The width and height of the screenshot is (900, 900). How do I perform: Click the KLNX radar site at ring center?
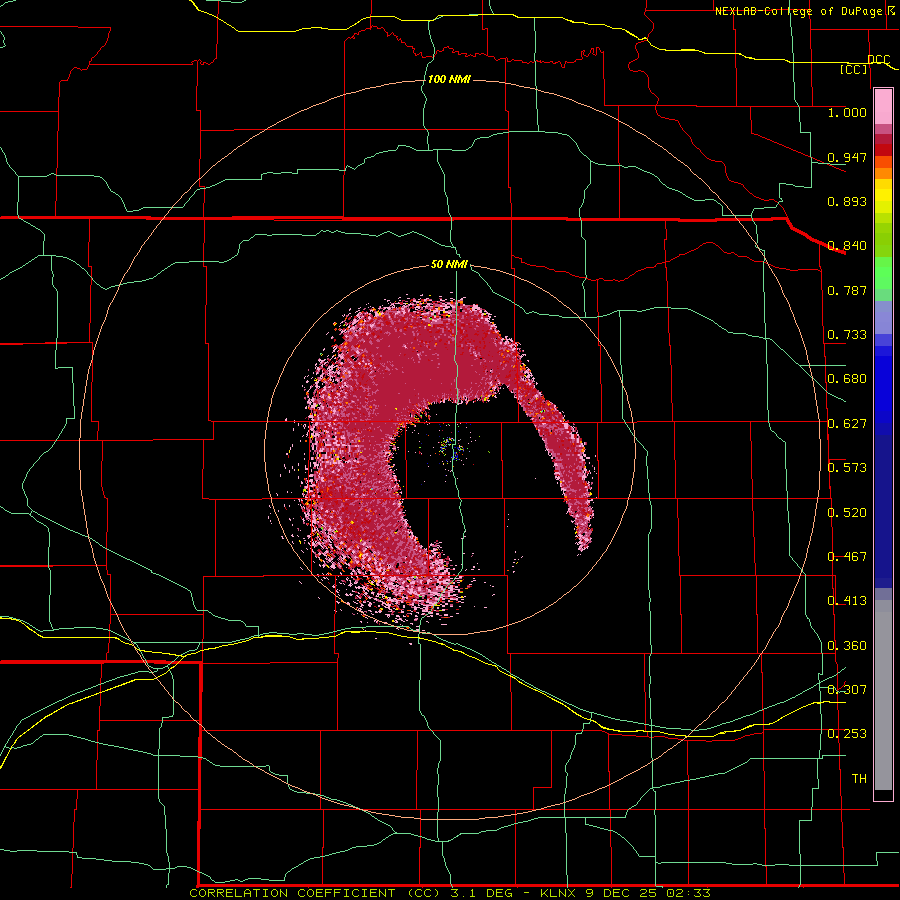click(451, 449)
